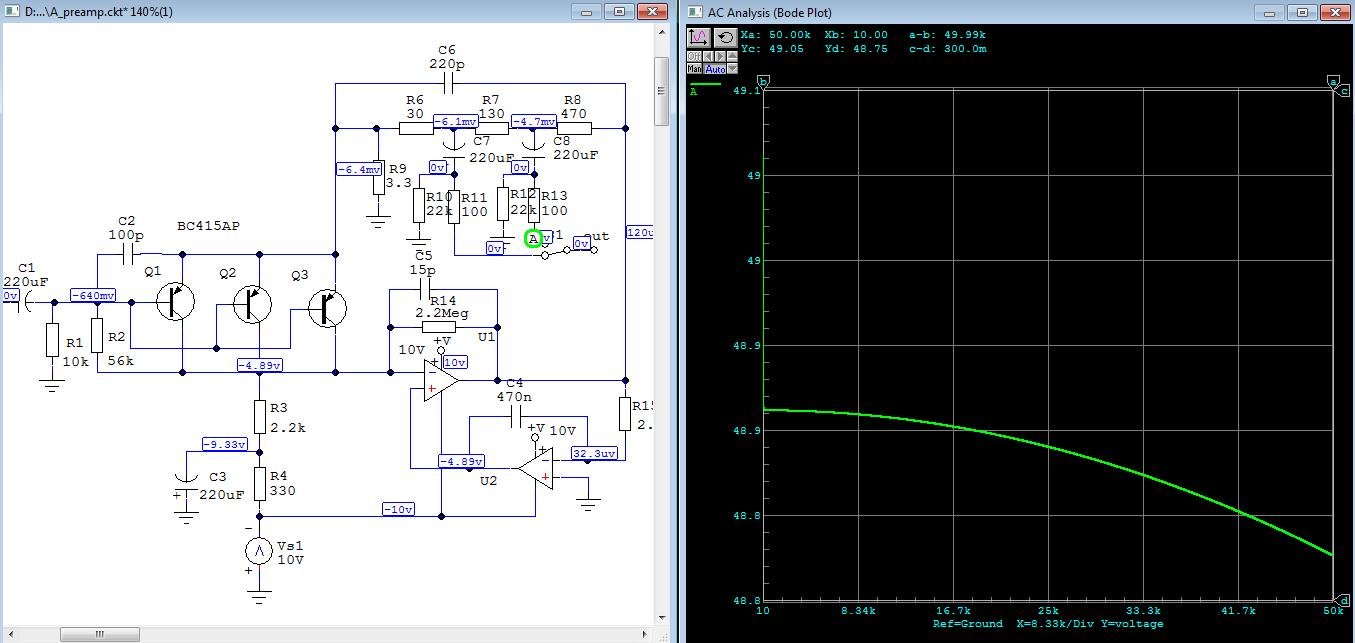Click the Vs1 10V voltage source symbol

pos(258,551)
